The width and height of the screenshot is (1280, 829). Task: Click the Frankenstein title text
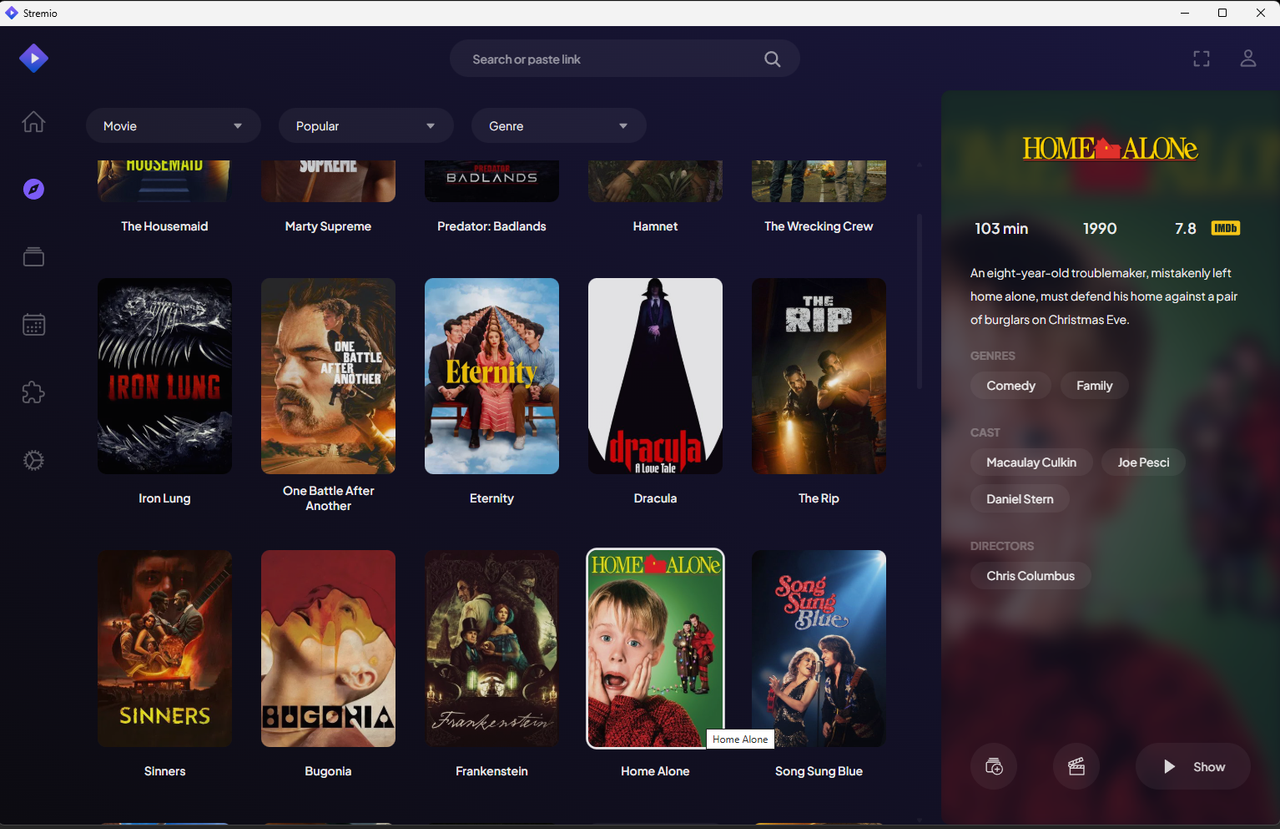coord(492,771)
